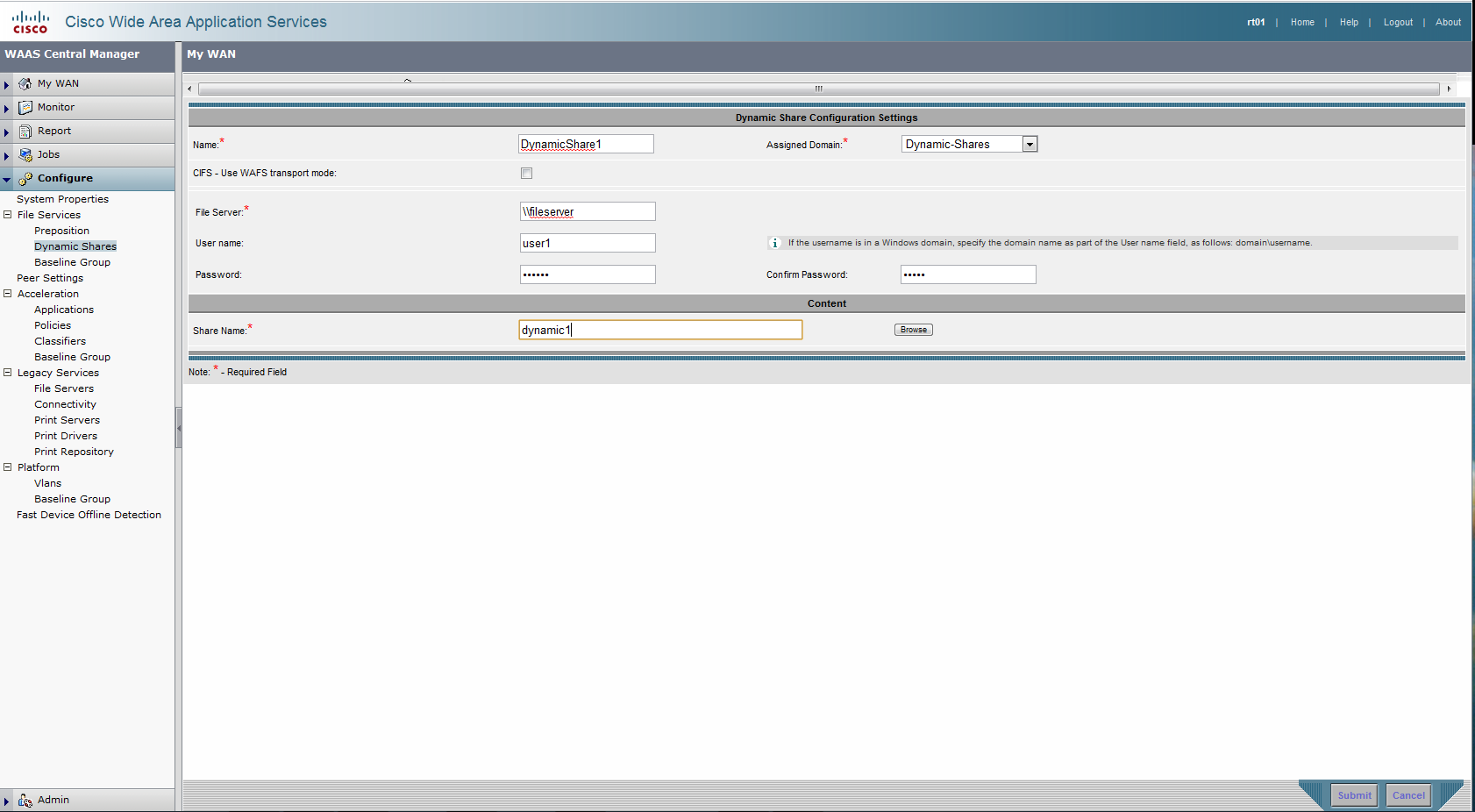The width and height of the screenshot is (1475, 812).
Task: Click into the File Server input field
Action: (x=588, y=212)
